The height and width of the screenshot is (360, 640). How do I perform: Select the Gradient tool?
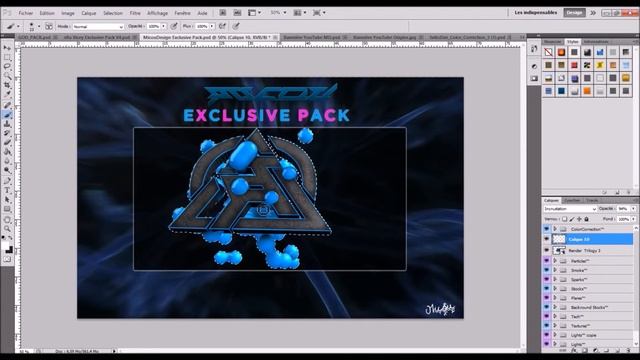(x=7, y=152)
